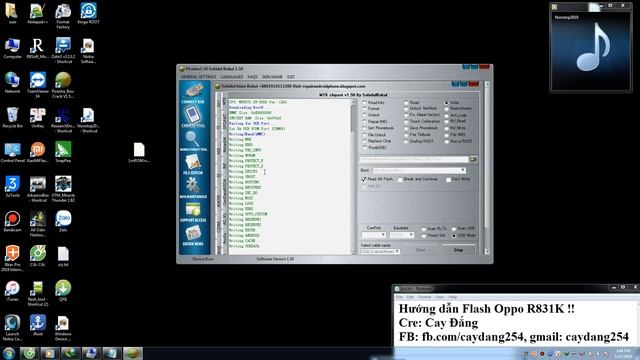The width and height of the screenshot is (640, 360).
Task: Click the Stop button
Action: coord(458,250)
